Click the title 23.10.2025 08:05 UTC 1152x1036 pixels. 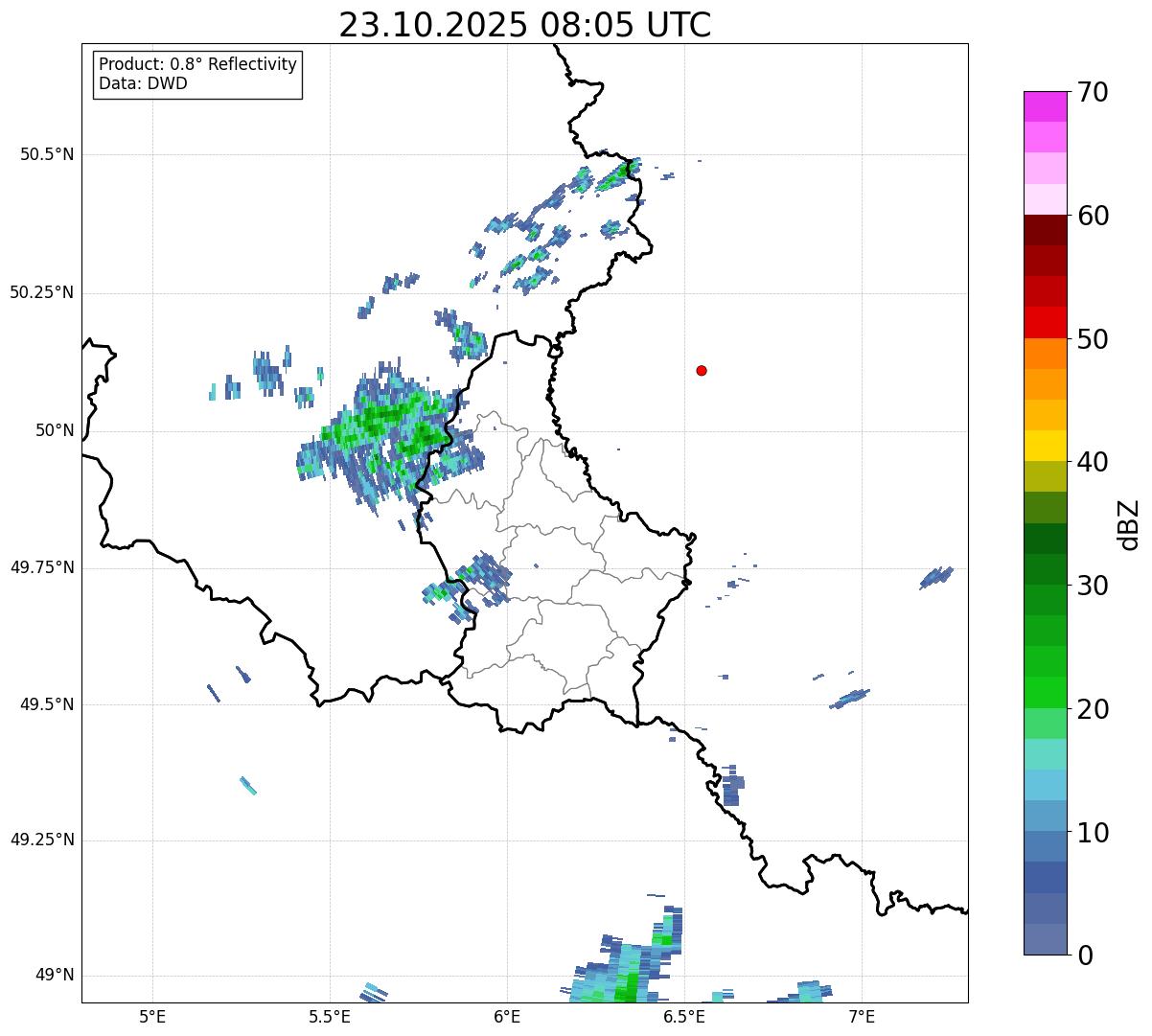pos(525,25)
